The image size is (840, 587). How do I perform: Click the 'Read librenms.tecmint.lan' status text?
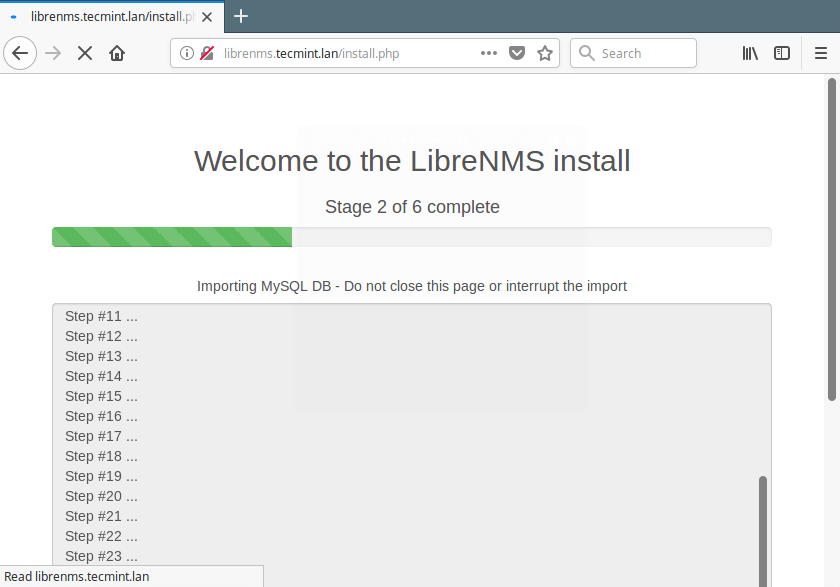pyautogui.click(x=77, y=577)
